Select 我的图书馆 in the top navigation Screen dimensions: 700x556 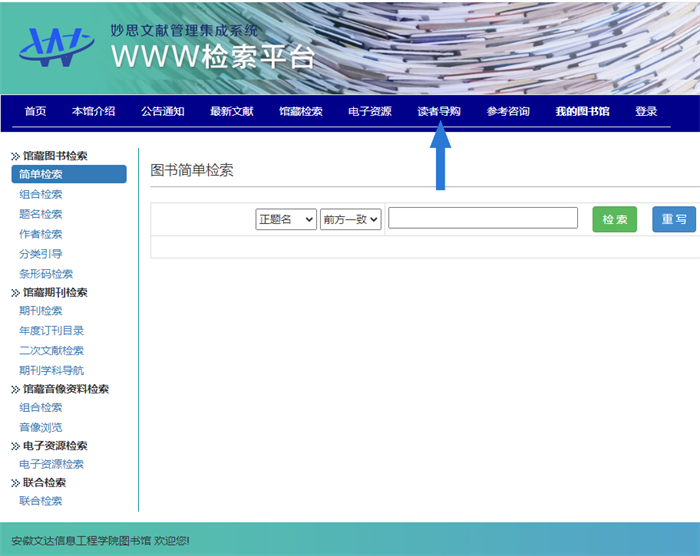(x=582, y=111)
